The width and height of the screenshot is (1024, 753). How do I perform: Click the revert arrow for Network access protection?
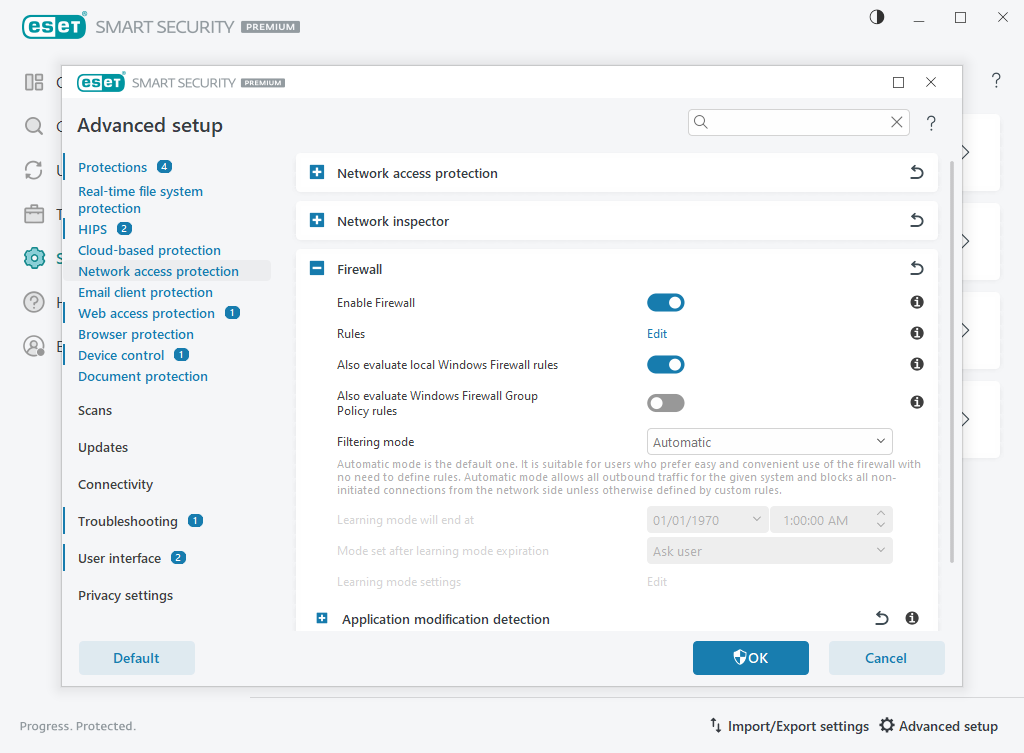pos(916,173)
